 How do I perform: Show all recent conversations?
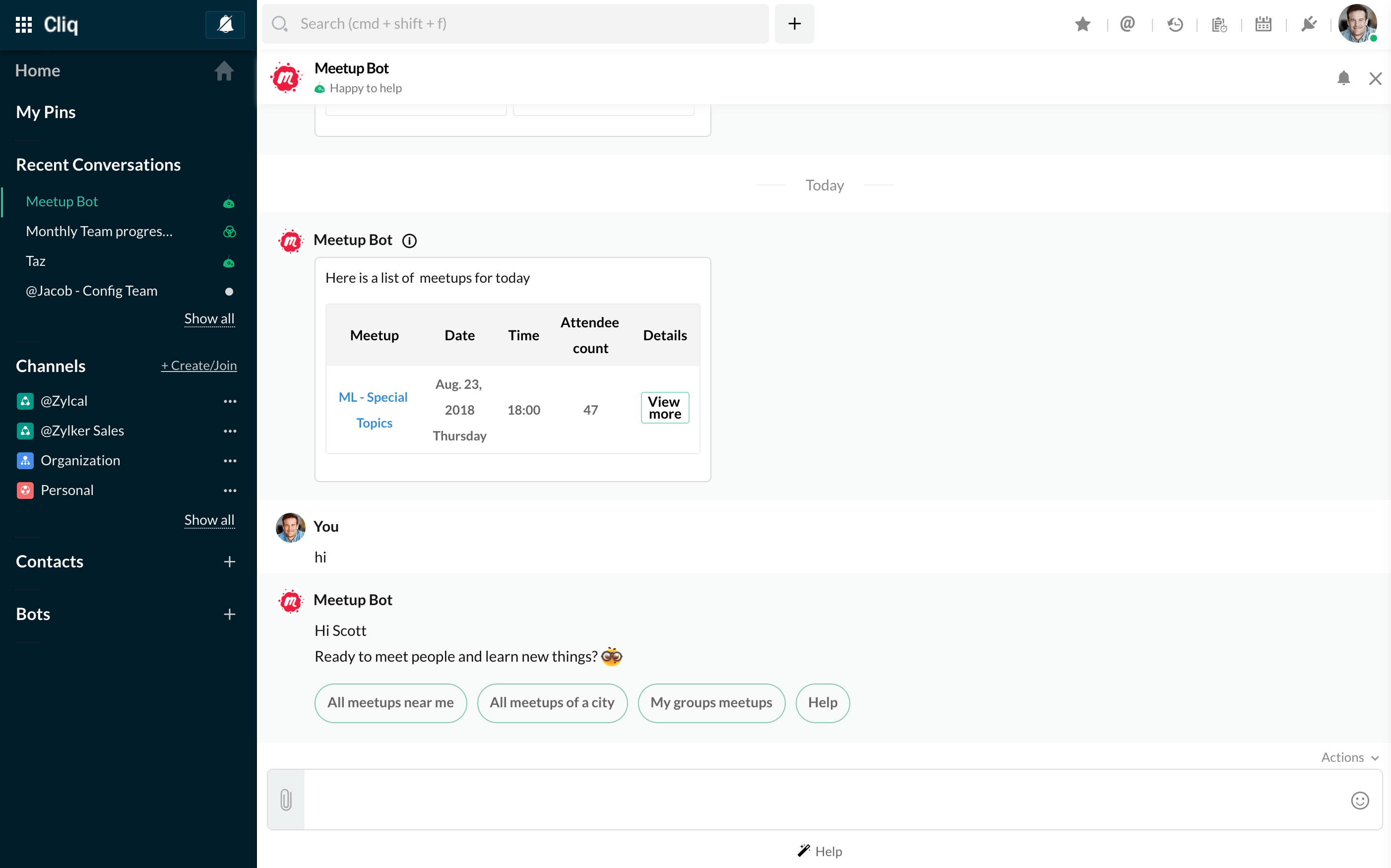click(209, 318)
